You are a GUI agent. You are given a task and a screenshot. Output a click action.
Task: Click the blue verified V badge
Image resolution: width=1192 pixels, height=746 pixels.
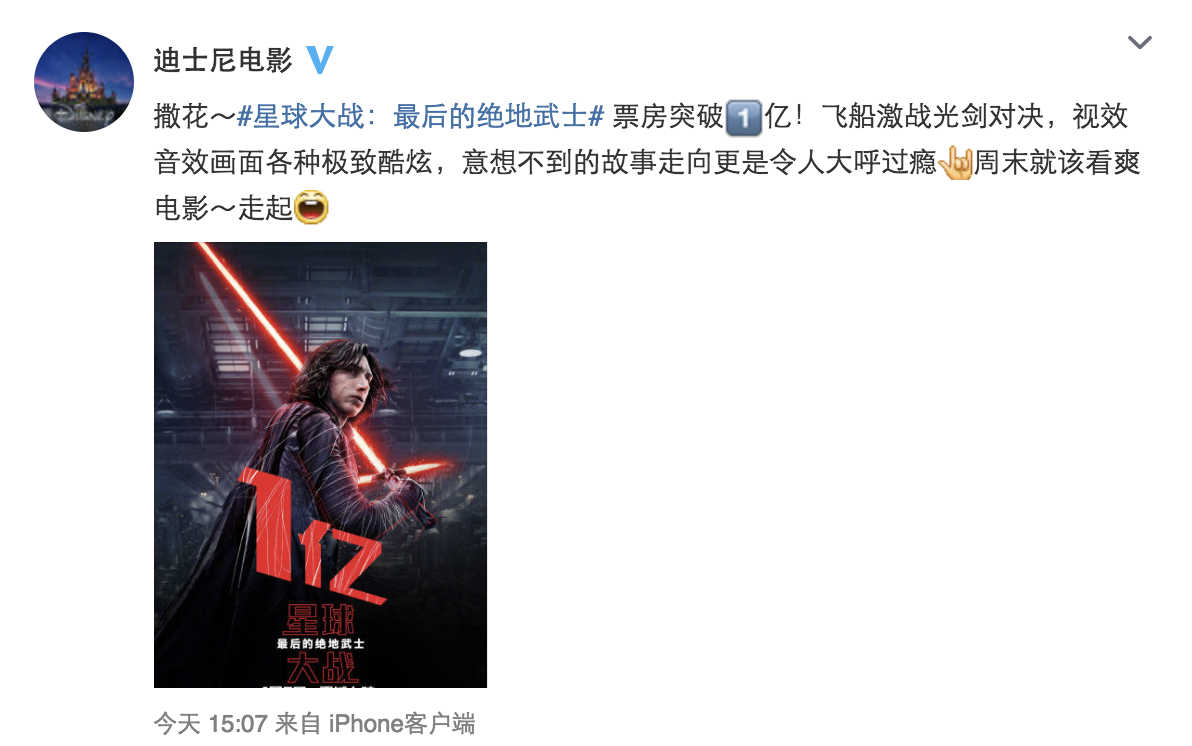320,59
